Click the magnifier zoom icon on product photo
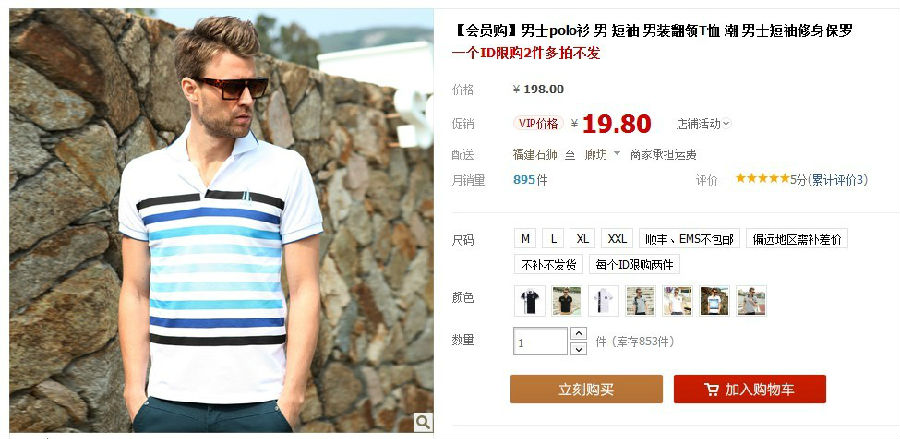Image resolution: width=900 pixels, height=439 pixels. click(x=423, y=422)
